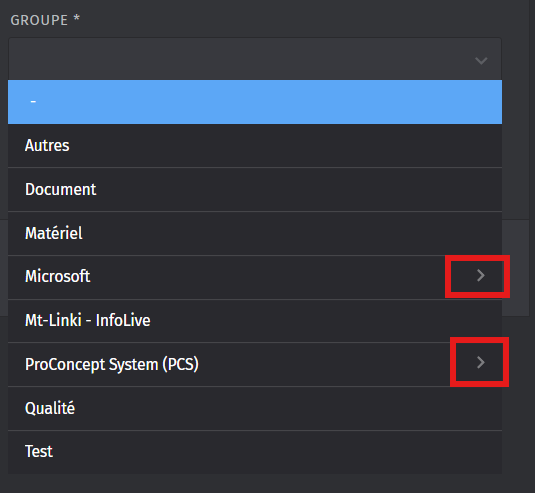The image size is (535, 493).
Task: Click the GROUPE field label
Action: point(39,20)
